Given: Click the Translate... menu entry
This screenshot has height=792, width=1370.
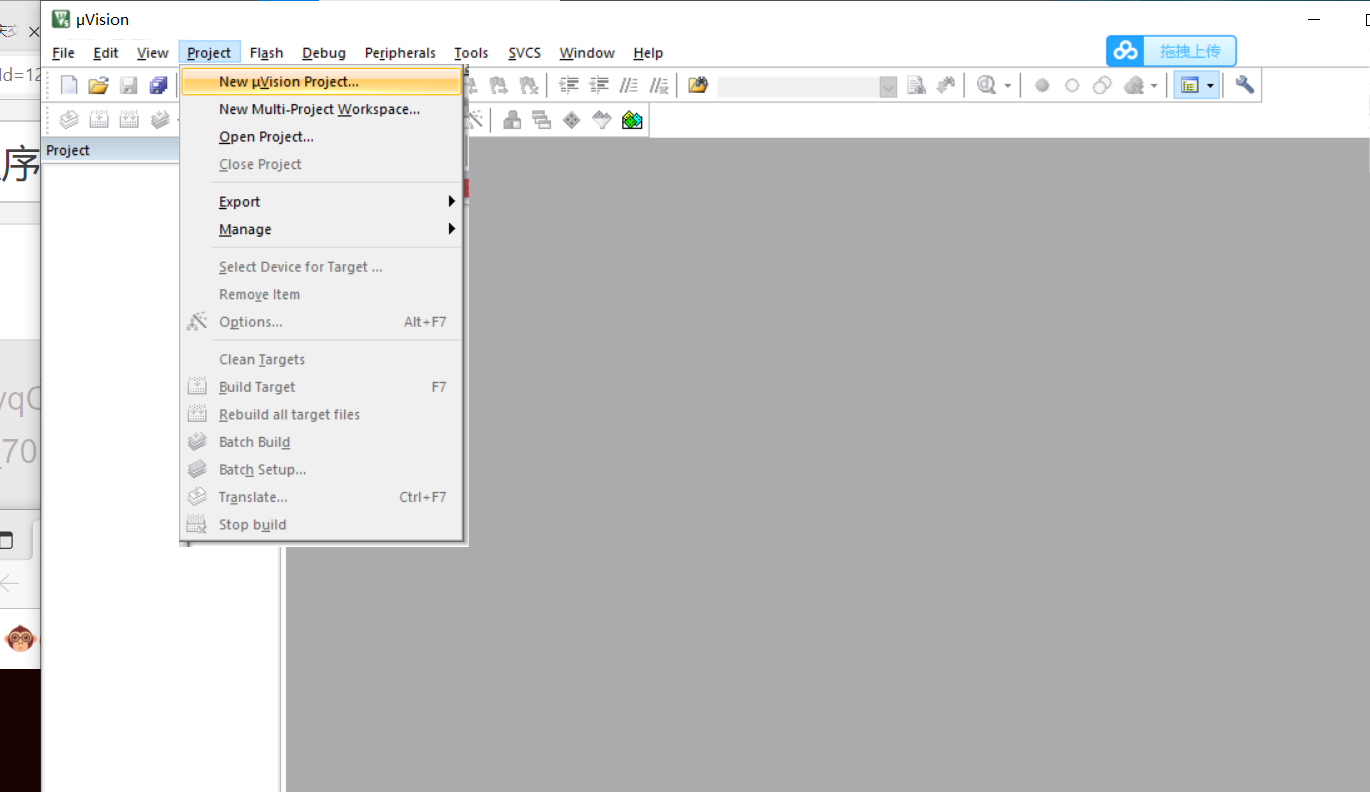Looking at the screenshot, I should tap(321, 497).
